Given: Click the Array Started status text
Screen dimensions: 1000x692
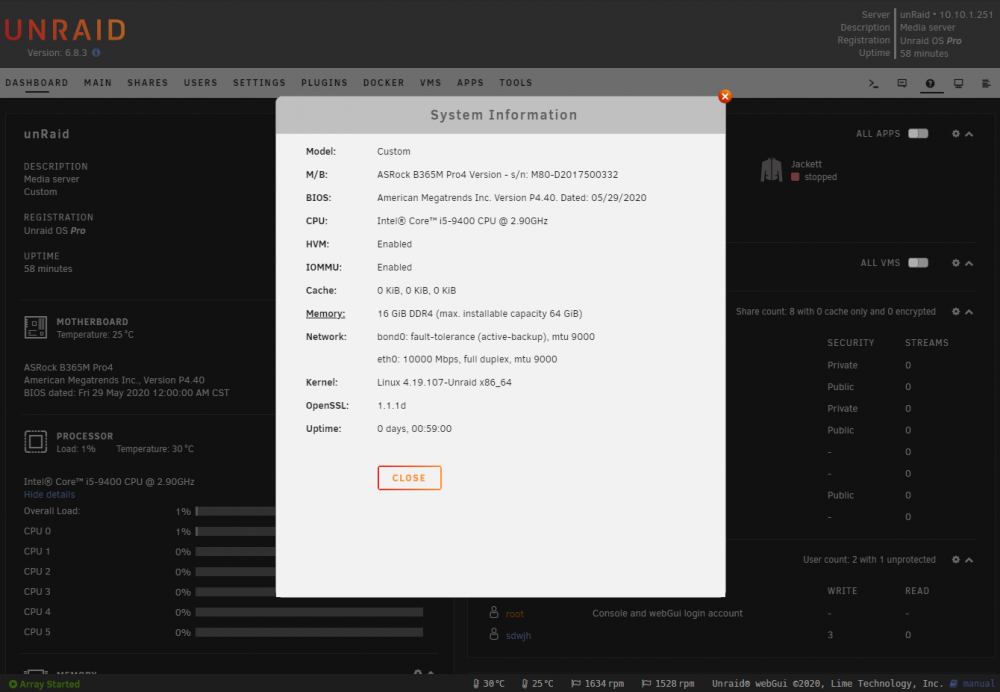Looking at the screenshot, I should click(50, 684).
